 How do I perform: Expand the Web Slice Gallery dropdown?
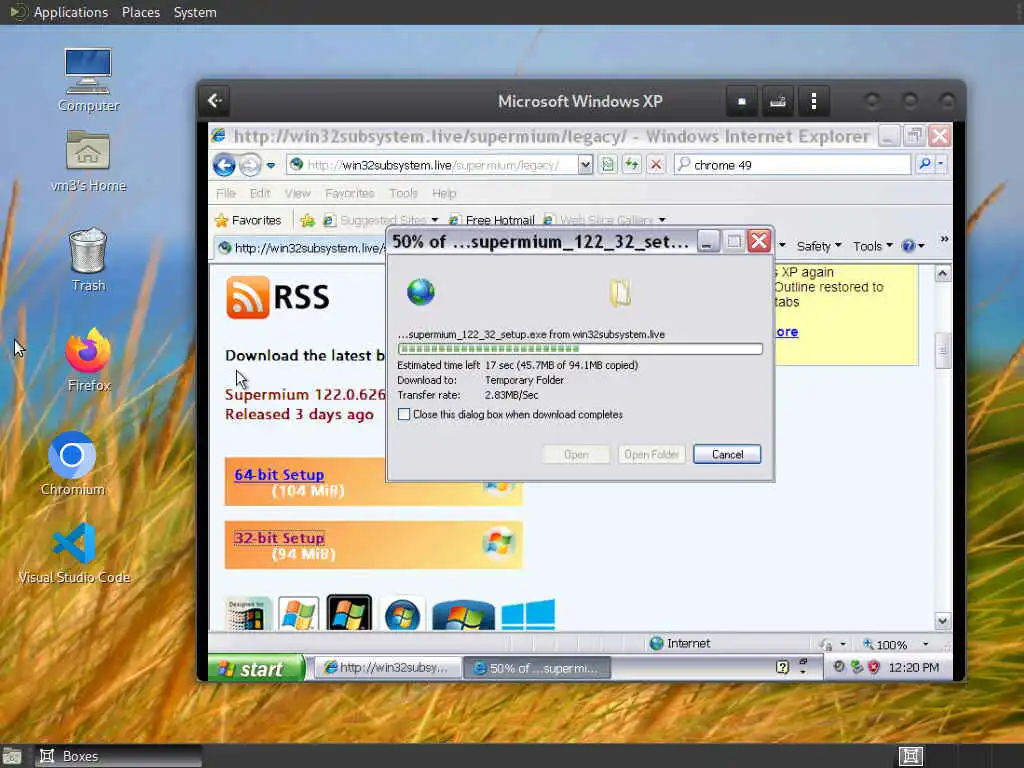click(662, 220)
